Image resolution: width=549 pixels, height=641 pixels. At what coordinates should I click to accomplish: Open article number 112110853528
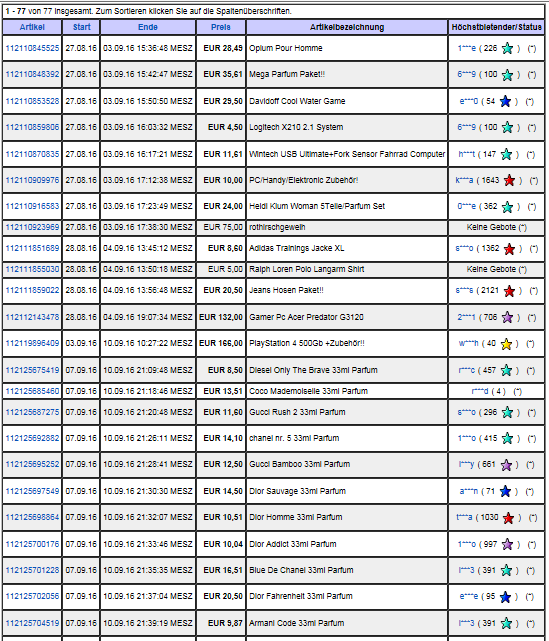click(x=32, y=101)
